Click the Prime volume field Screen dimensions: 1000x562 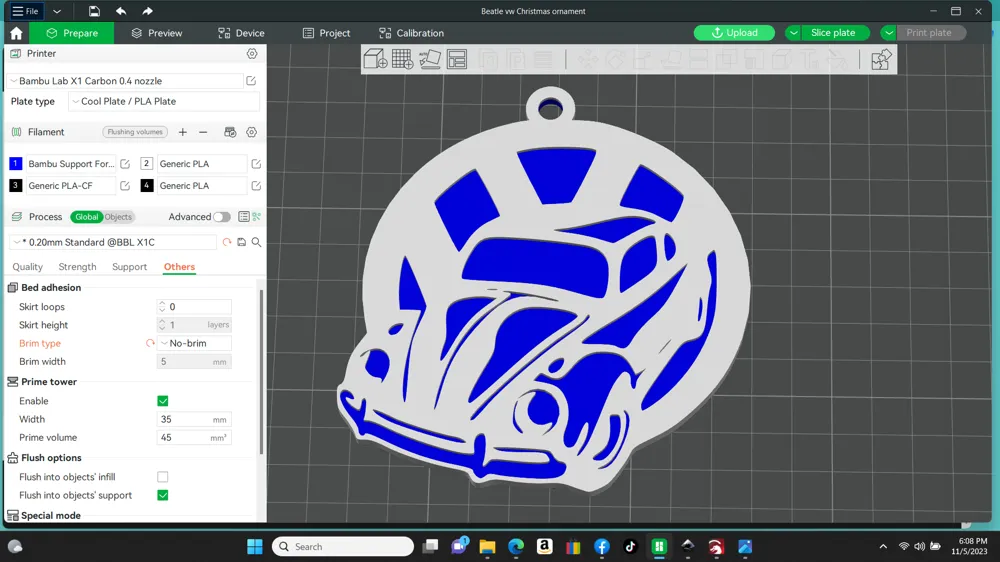pos(194,438)
